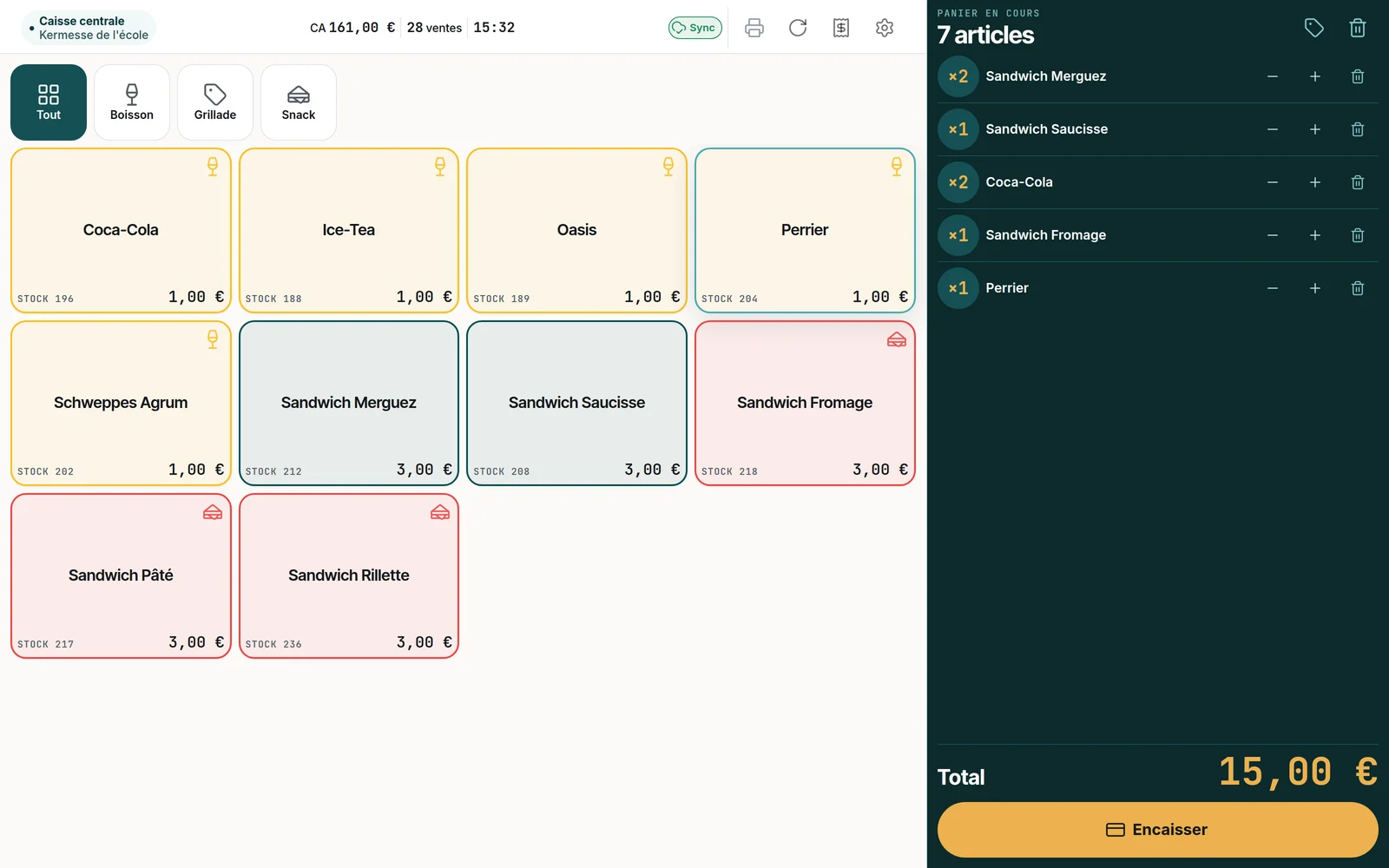Open settings gear in header

(885, 28)
